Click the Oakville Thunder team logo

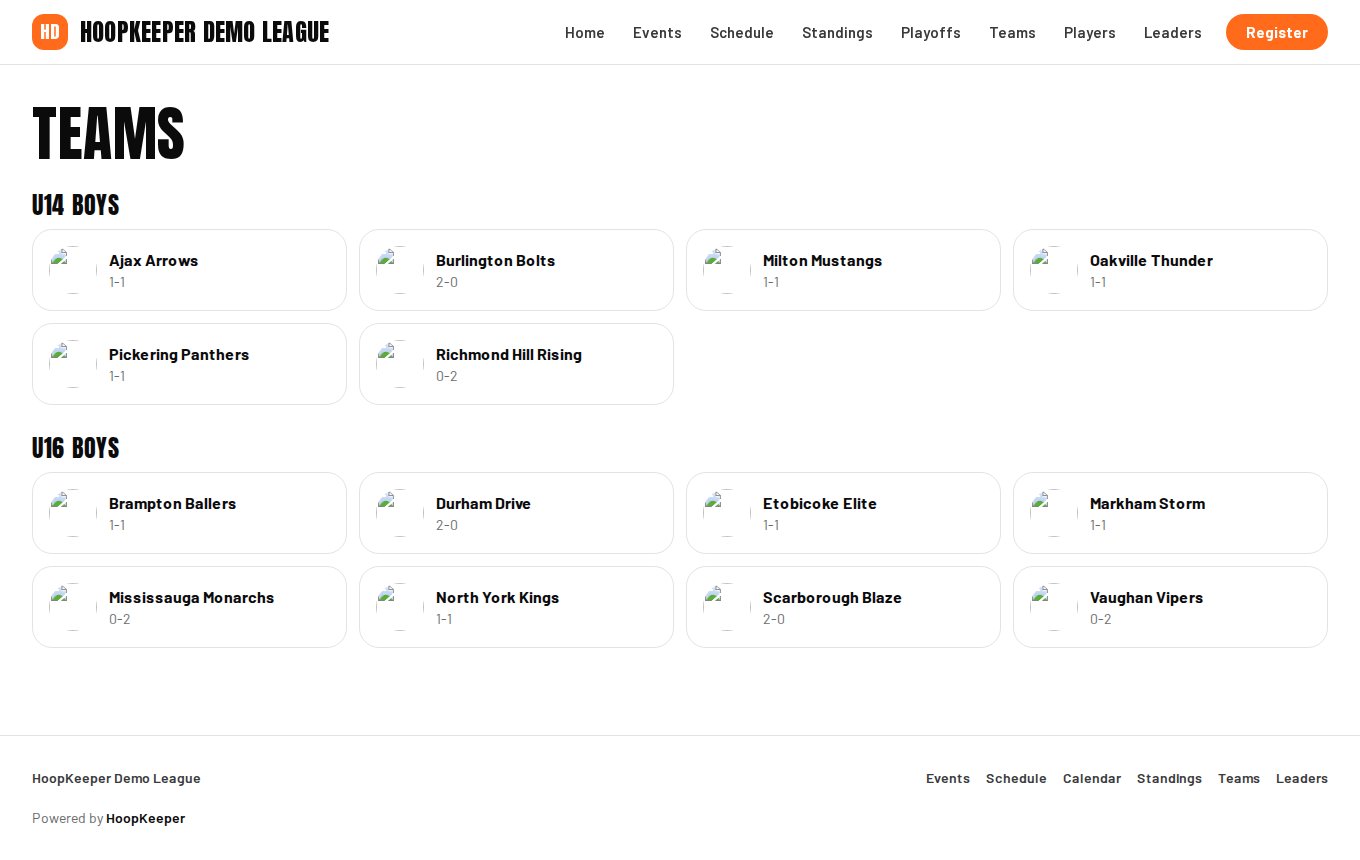click(x=1054, y=270)
